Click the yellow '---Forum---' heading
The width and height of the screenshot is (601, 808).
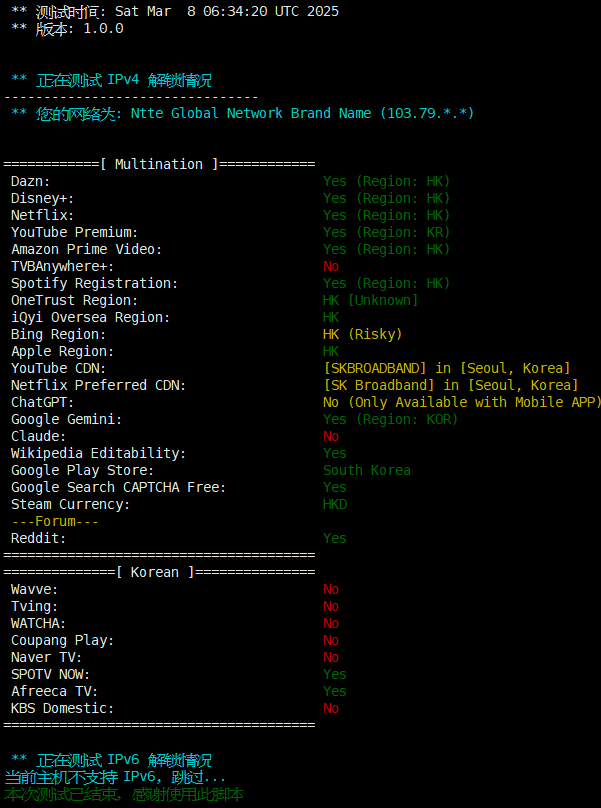55,521
